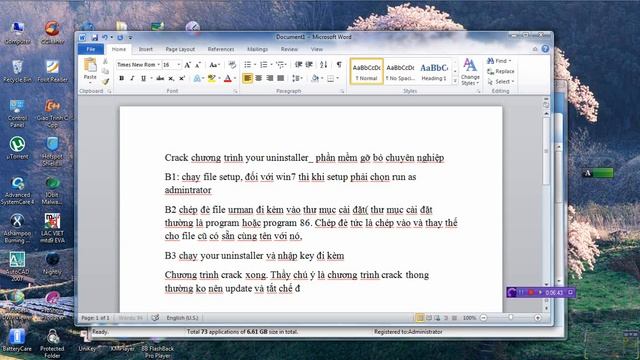Screen dimensions: 640x360
Task: Switch to the Review tab
Action: [x=289, y=49]
